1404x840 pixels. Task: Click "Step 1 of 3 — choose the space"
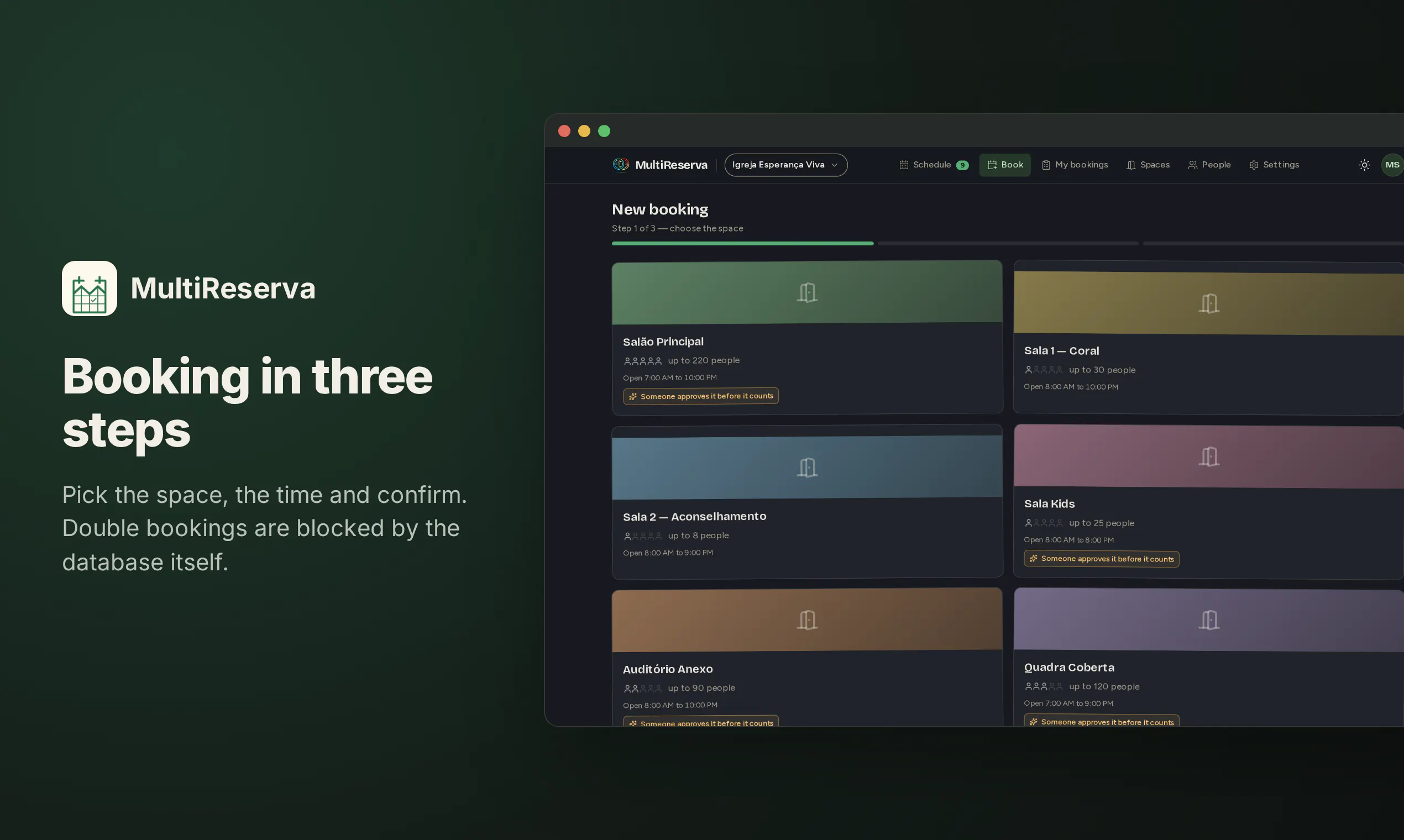tap(677, 228)
